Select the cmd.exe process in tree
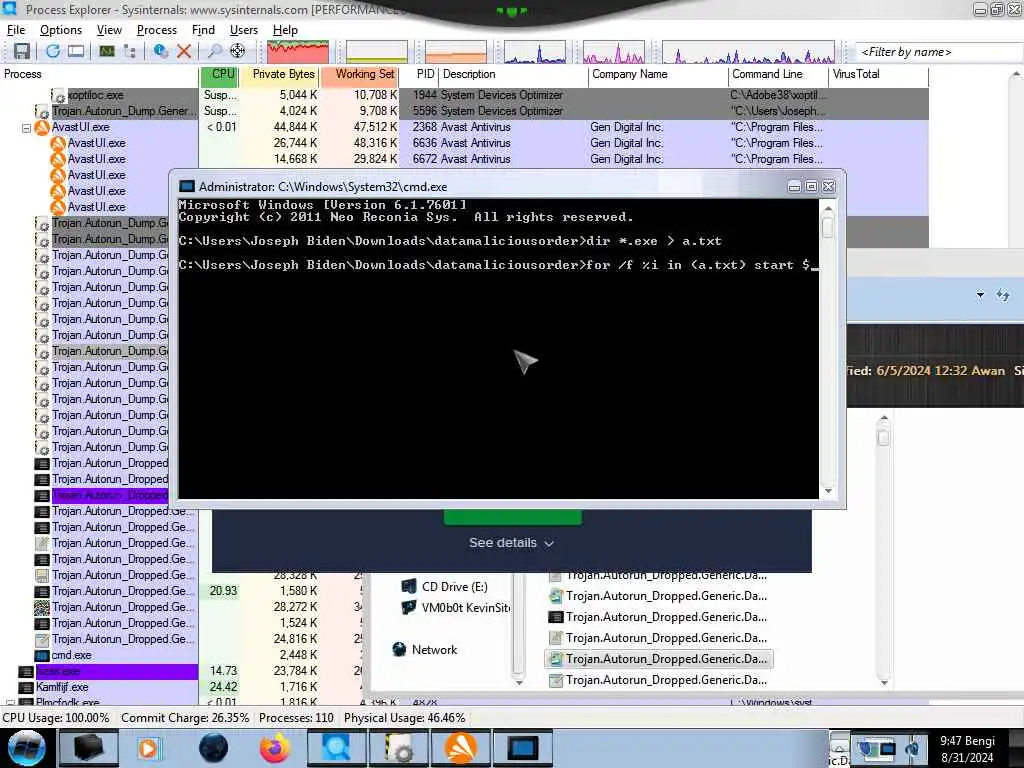Image resolution: width=1024 pixels, height=768 pixels. [x=71, y=655]
